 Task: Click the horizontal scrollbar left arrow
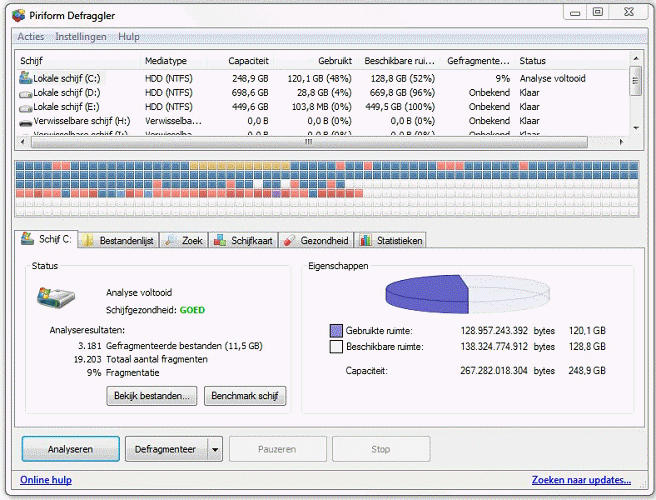[x=23, y=142]
